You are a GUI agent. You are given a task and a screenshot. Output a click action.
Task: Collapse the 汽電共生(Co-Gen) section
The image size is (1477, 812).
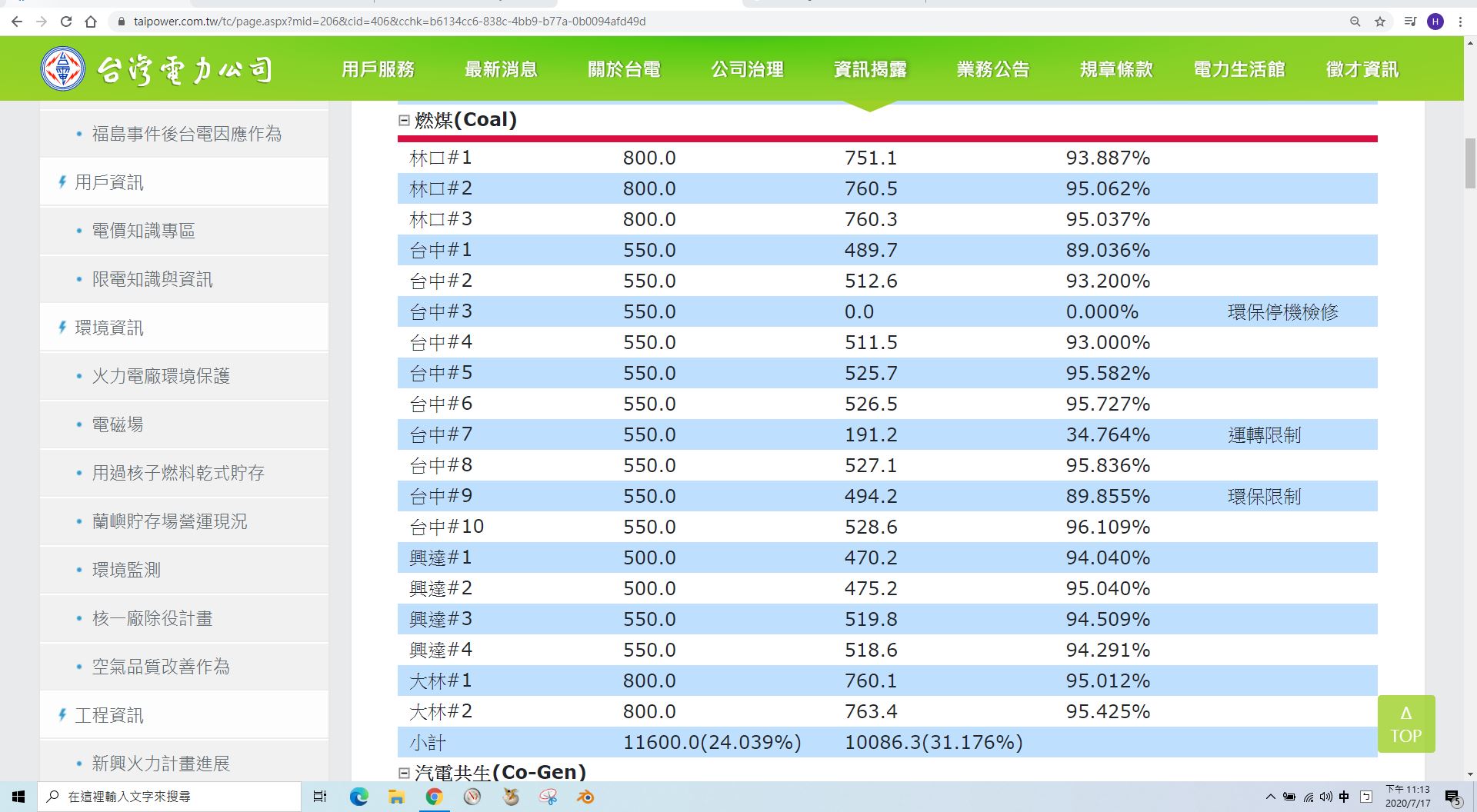[404, 773]
